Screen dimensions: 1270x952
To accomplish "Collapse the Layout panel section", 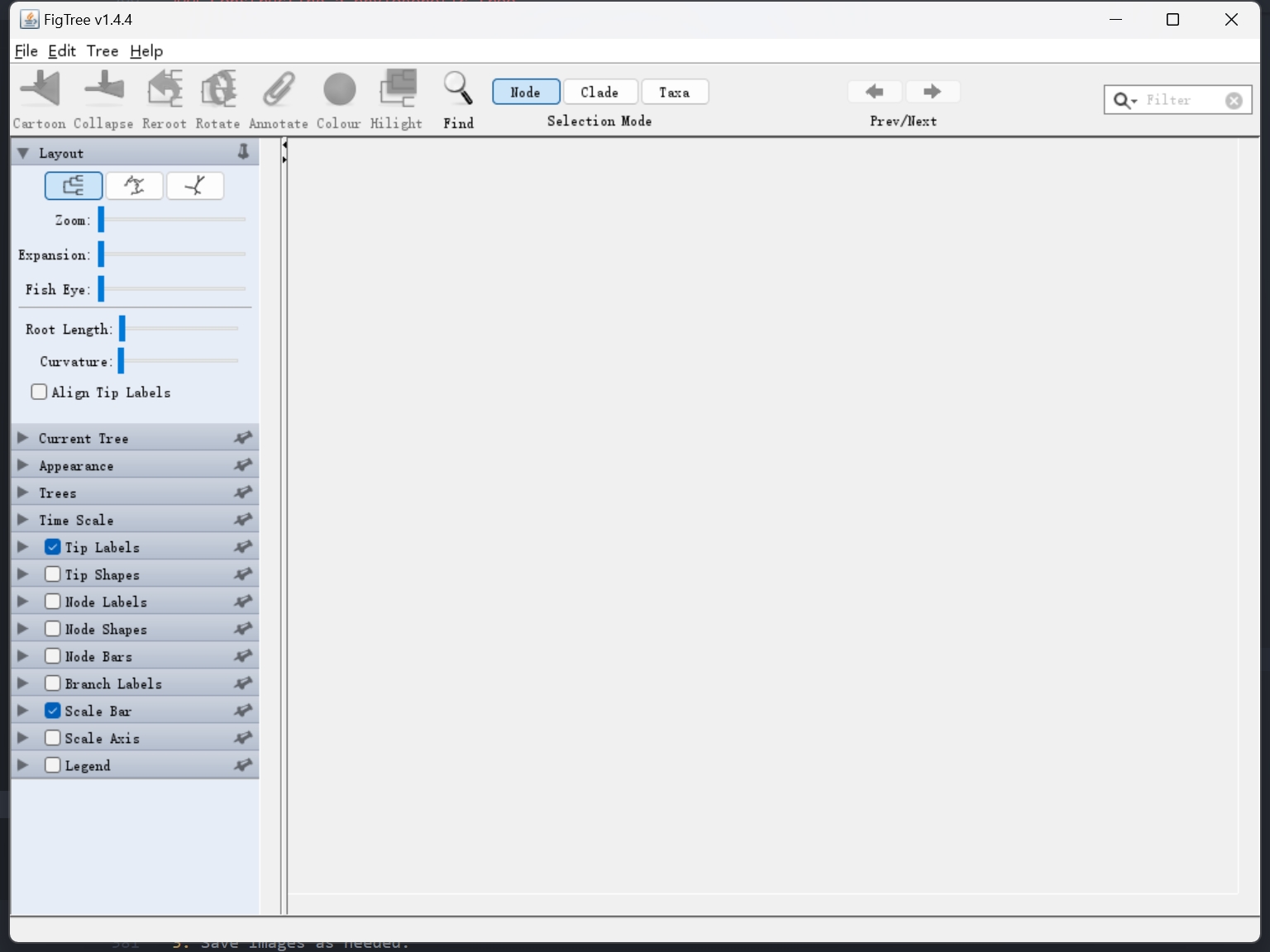I will tap(23, 153).
